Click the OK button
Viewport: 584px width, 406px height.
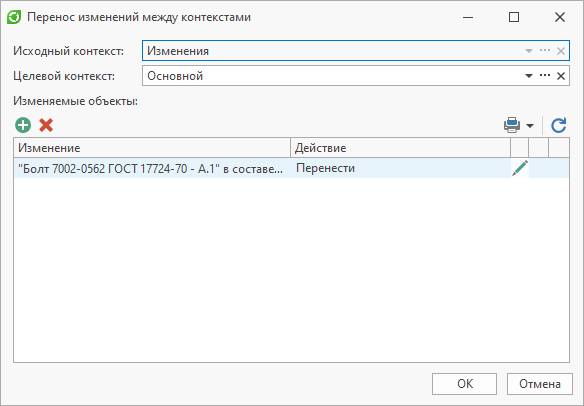[464, 384]
